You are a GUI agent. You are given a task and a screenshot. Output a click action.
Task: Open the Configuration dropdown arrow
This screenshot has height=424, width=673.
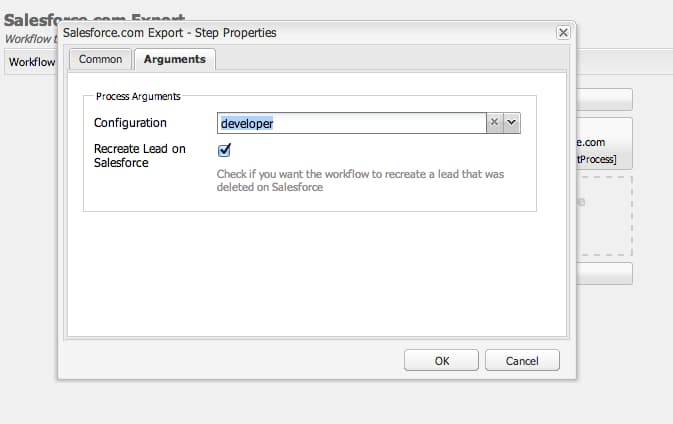coord(512,122)
